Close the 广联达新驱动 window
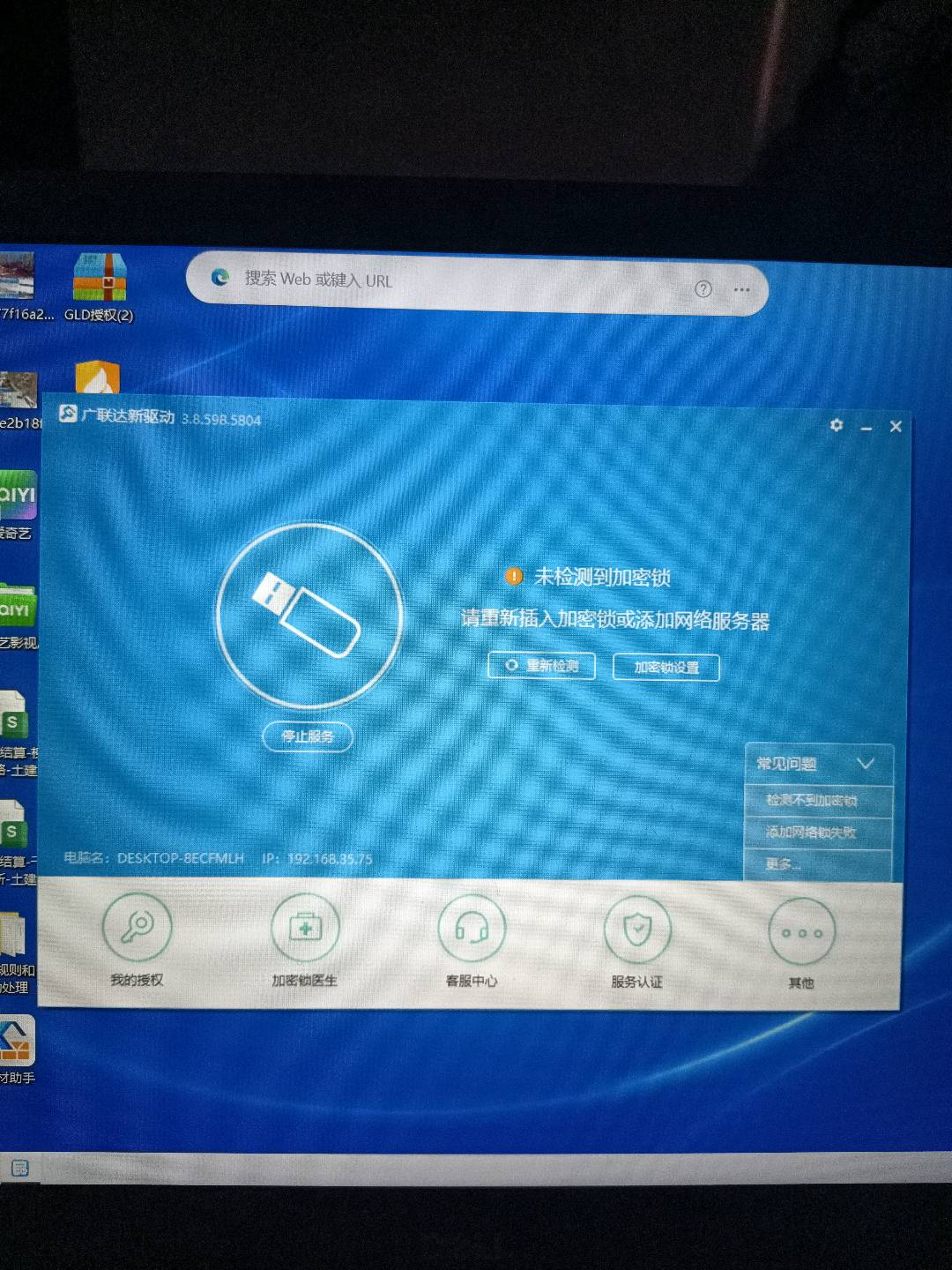The width and height of the screenshot is (952, 1270). point(896,426)
